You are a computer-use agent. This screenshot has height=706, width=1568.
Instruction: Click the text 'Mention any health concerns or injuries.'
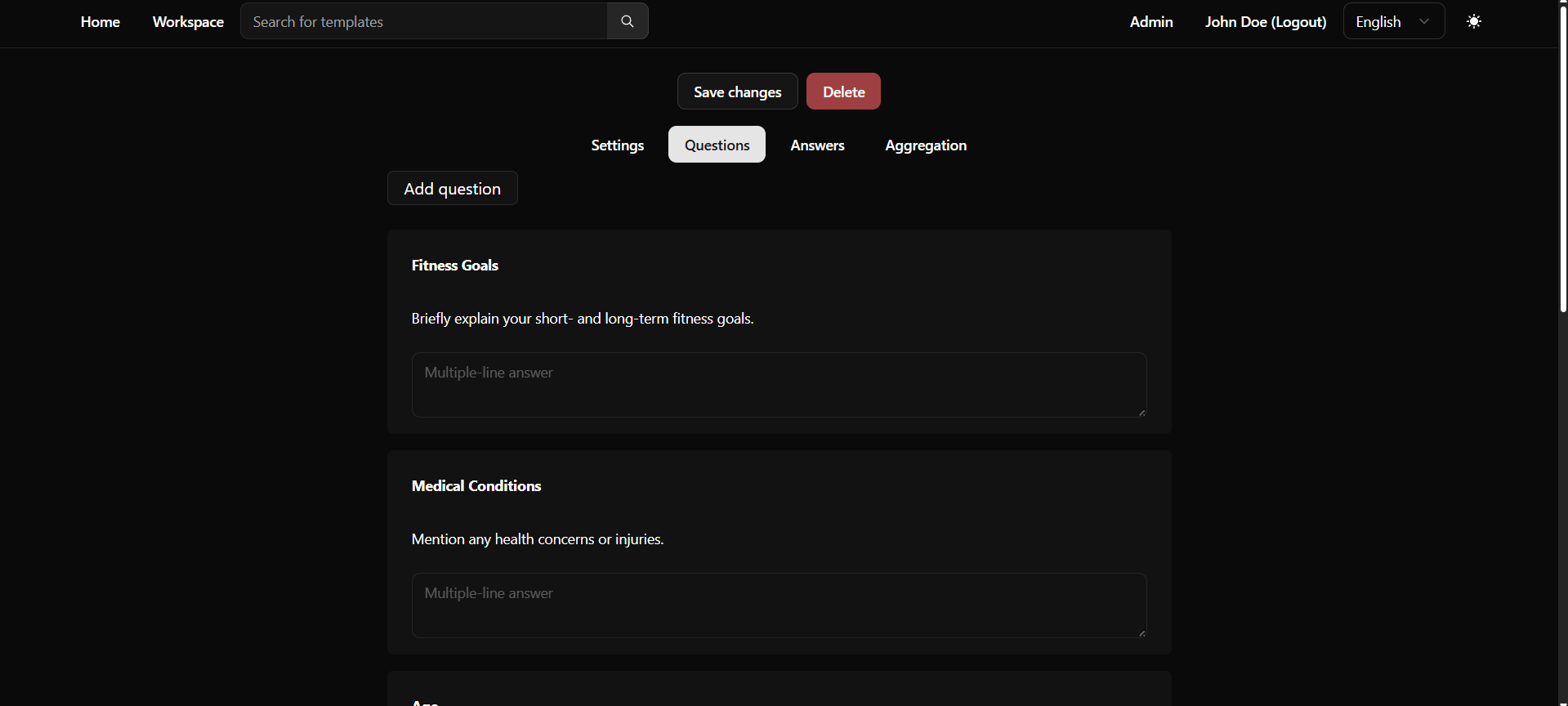tap(538, 539)
